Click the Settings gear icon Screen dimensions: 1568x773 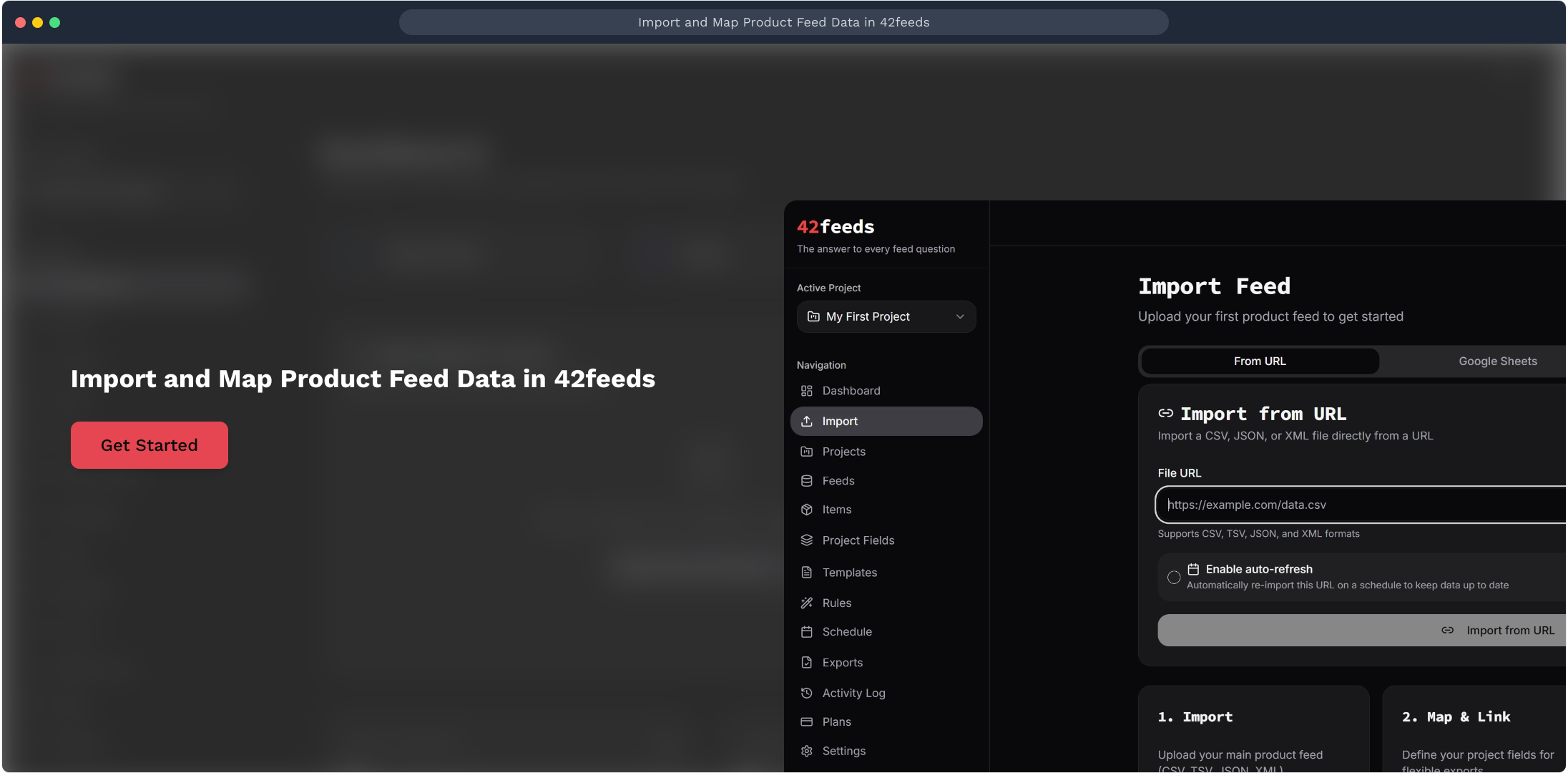point(807,751)
